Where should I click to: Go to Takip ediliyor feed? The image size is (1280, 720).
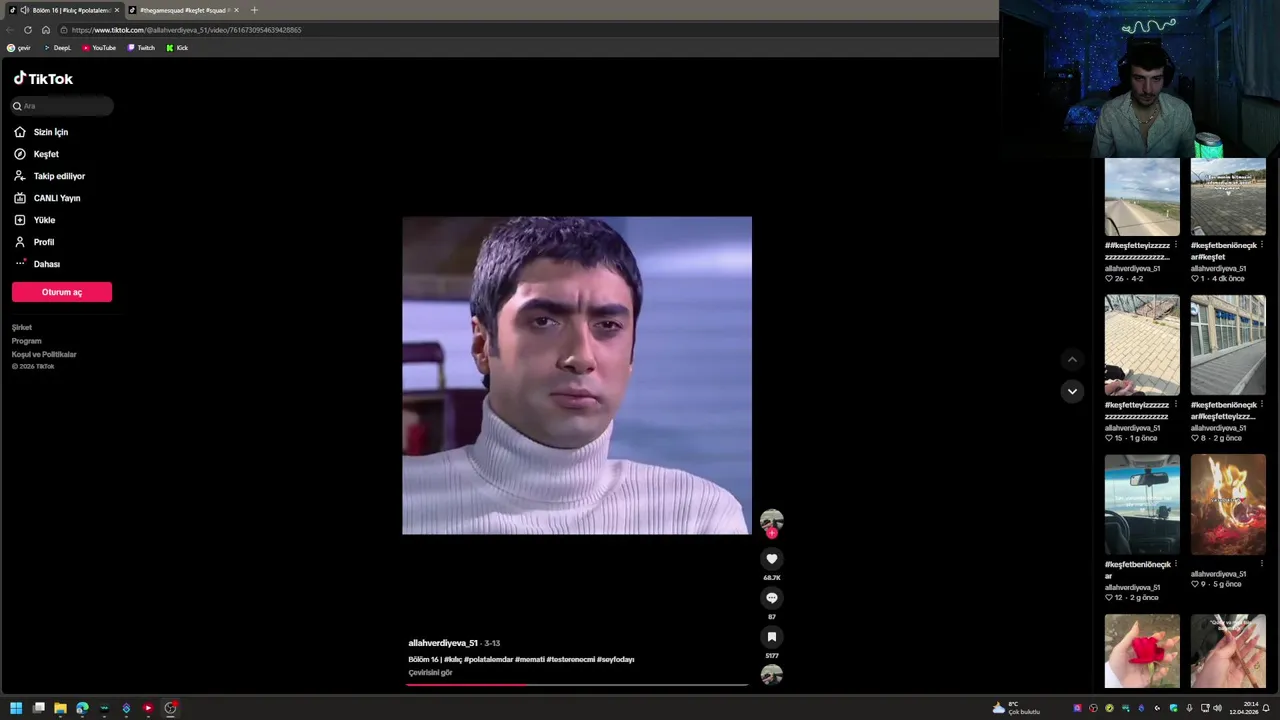tap(49, 176)
